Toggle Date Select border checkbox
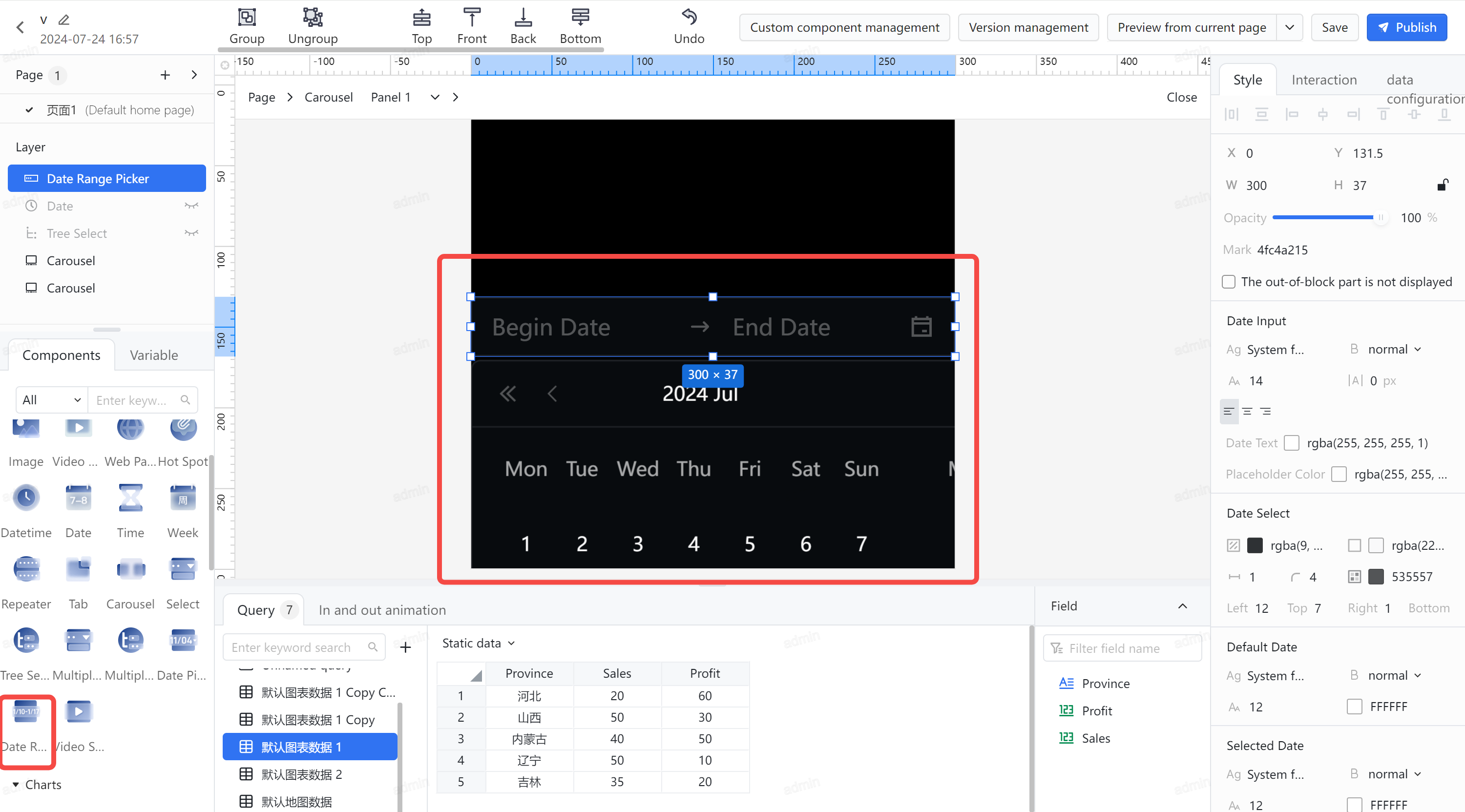 coord(1355,546)
